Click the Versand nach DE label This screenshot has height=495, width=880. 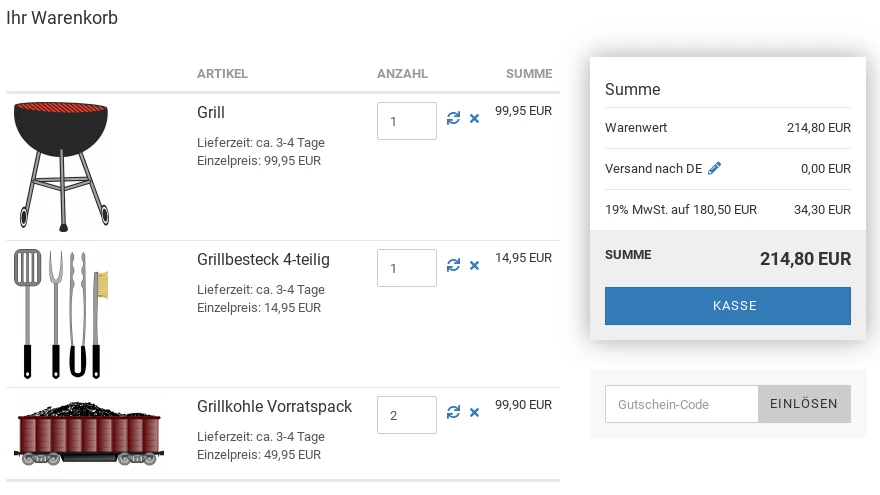tap(653, 168)
